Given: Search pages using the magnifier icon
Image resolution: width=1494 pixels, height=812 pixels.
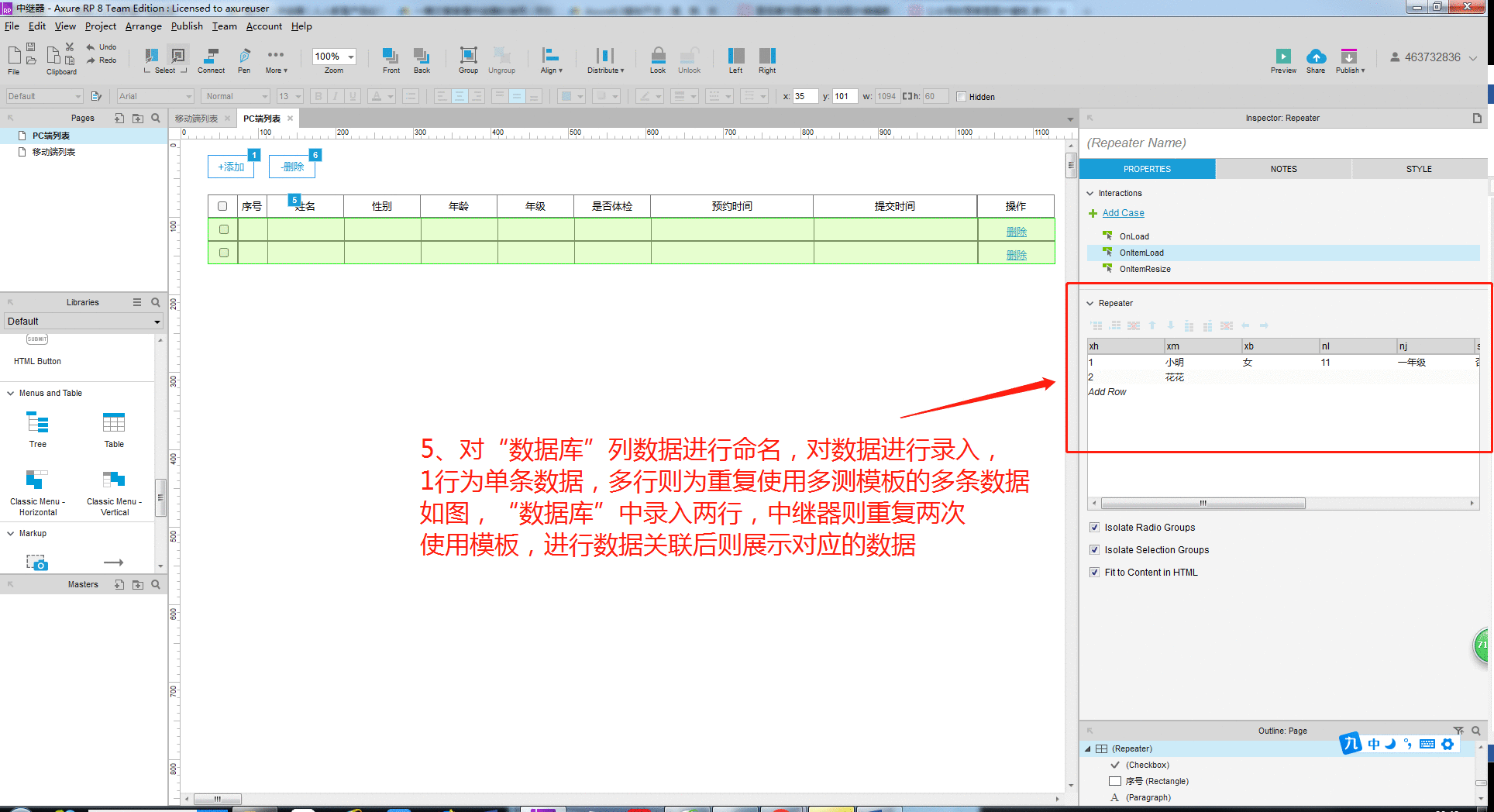Looking at the screenshot, I should (156, 118).
